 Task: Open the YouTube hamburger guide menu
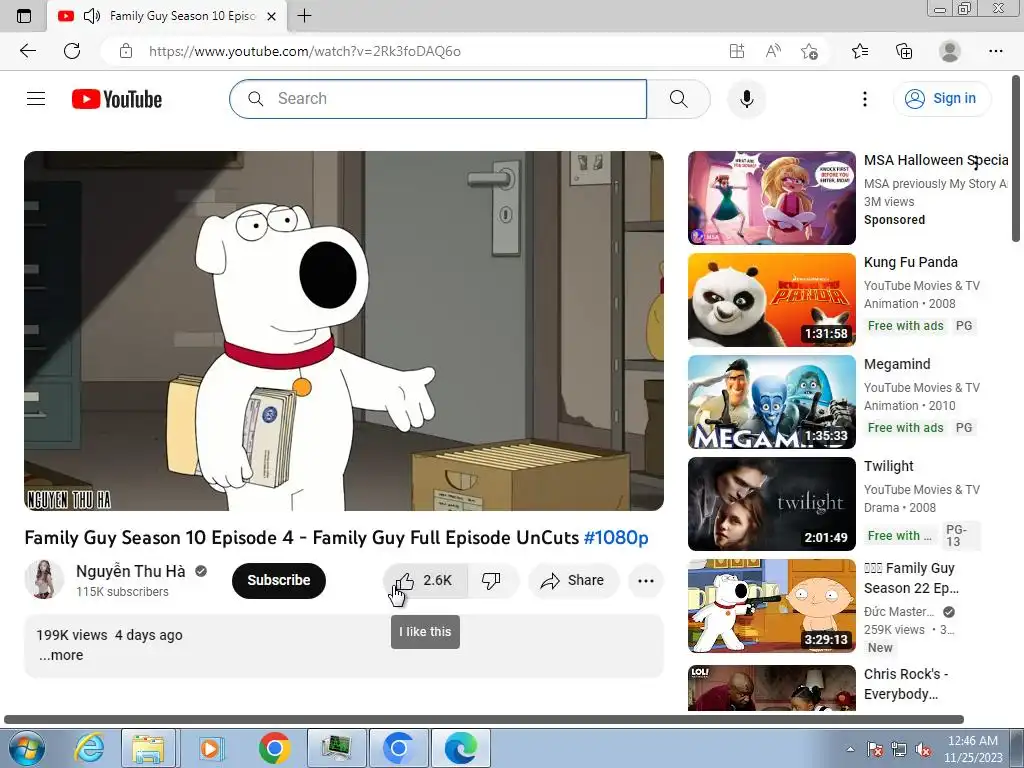pyautogui.click(x=36, y=99)
